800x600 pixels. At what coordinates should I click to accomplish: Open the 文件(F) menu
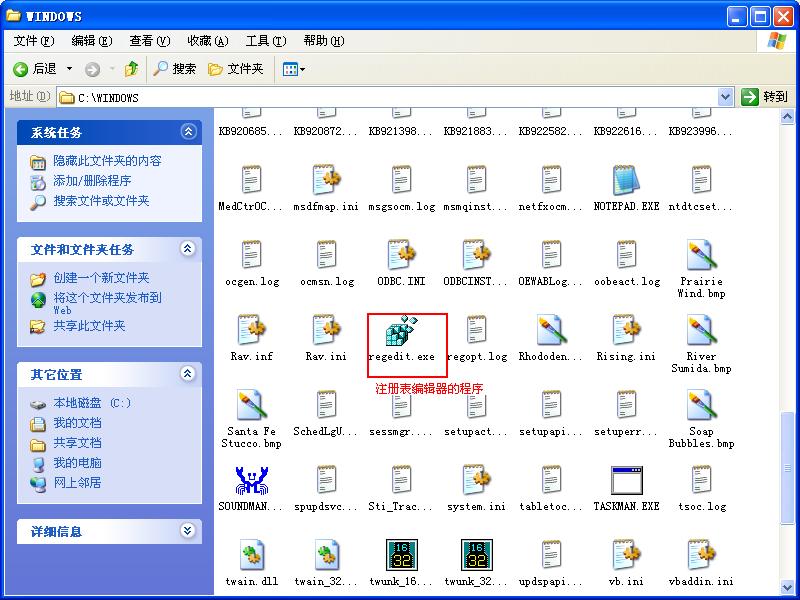pyautogui.click(x=34, y=41)
